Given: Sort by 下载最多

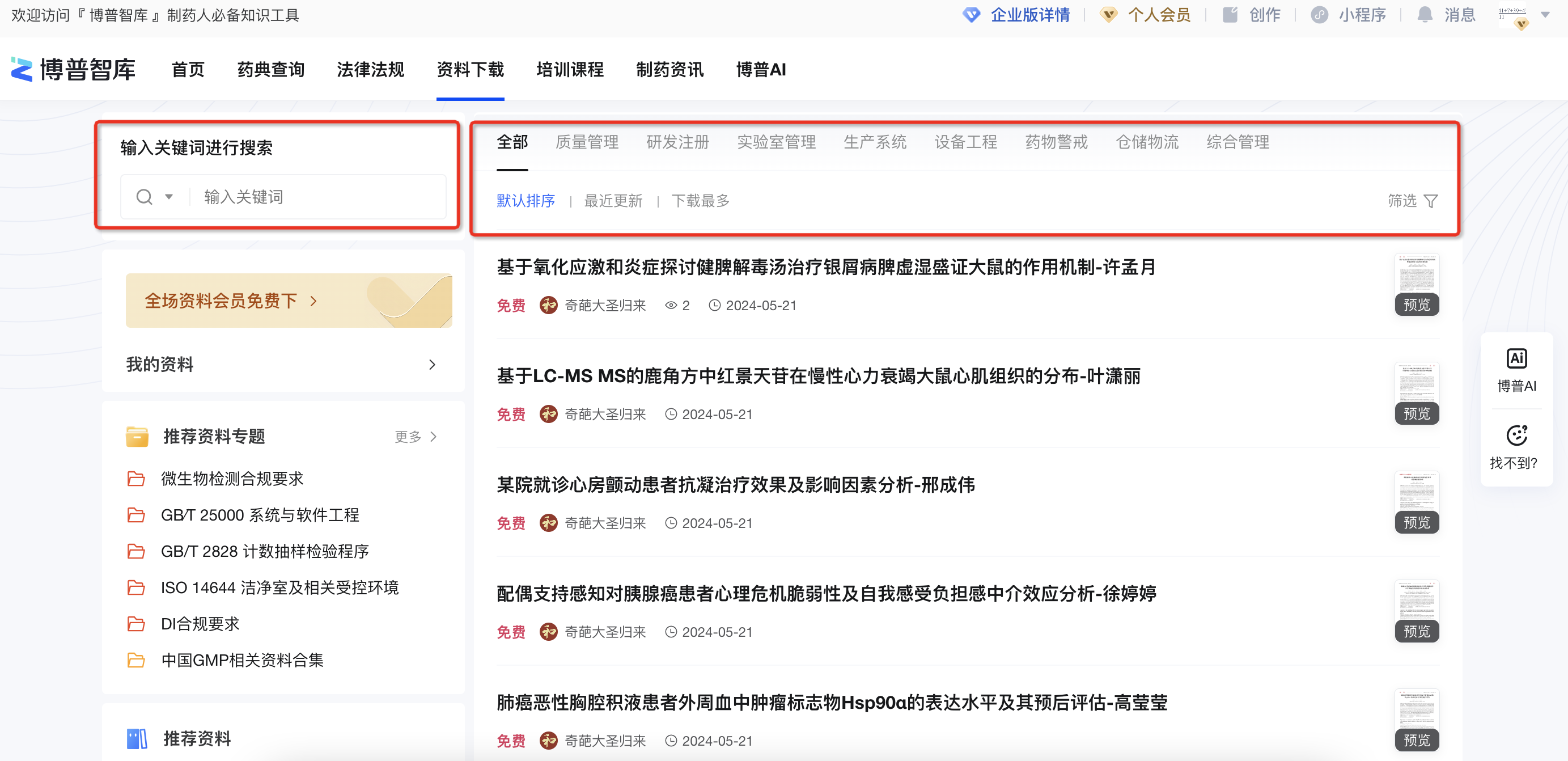Looking at the screenshot, I should point(701,201).
